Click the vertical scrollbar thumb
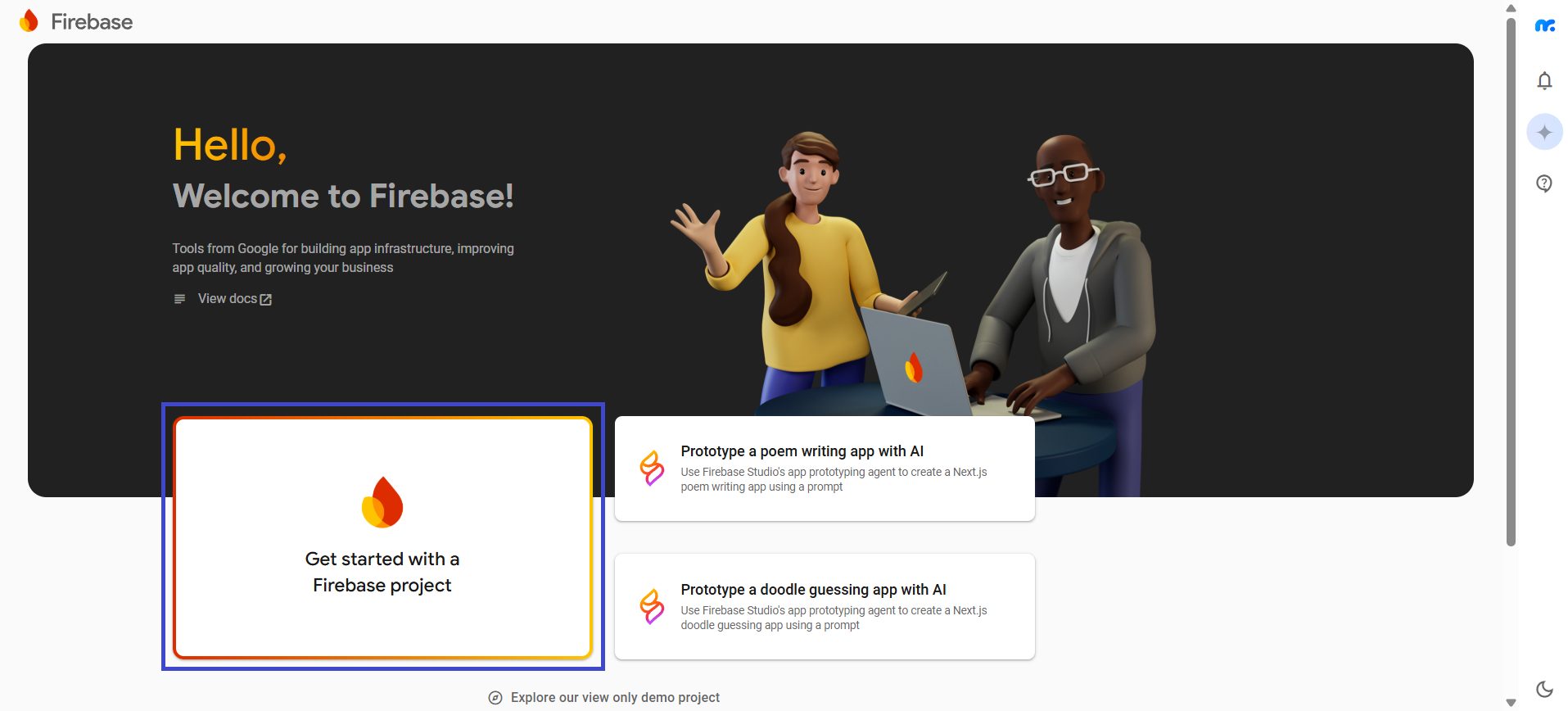1568x711 pixels. 1511,281
